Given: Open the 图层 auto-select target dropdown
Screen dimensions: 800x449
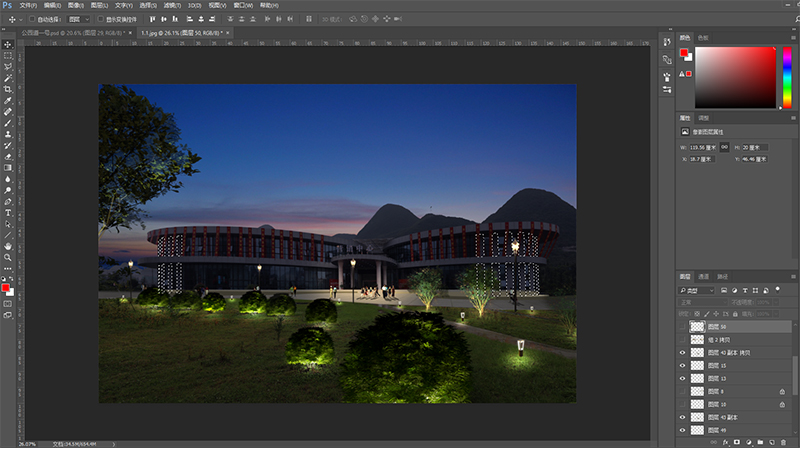Looking at the screenshot, I should tap(78, 19).
